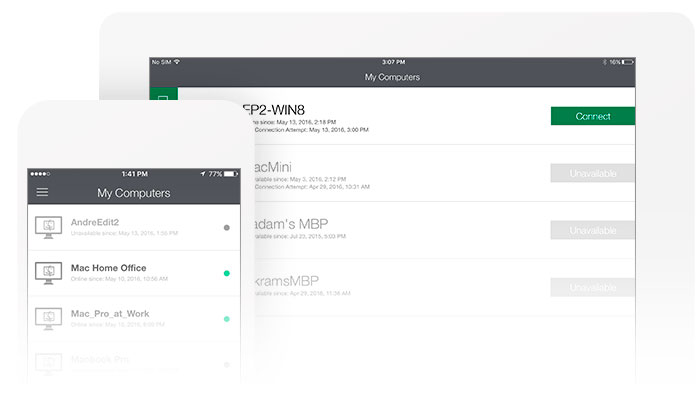Viewport: 700px width, 400px height.
Task: Click the Mac_Pro_at_Work monitor icon
Action: coord(49,318)
